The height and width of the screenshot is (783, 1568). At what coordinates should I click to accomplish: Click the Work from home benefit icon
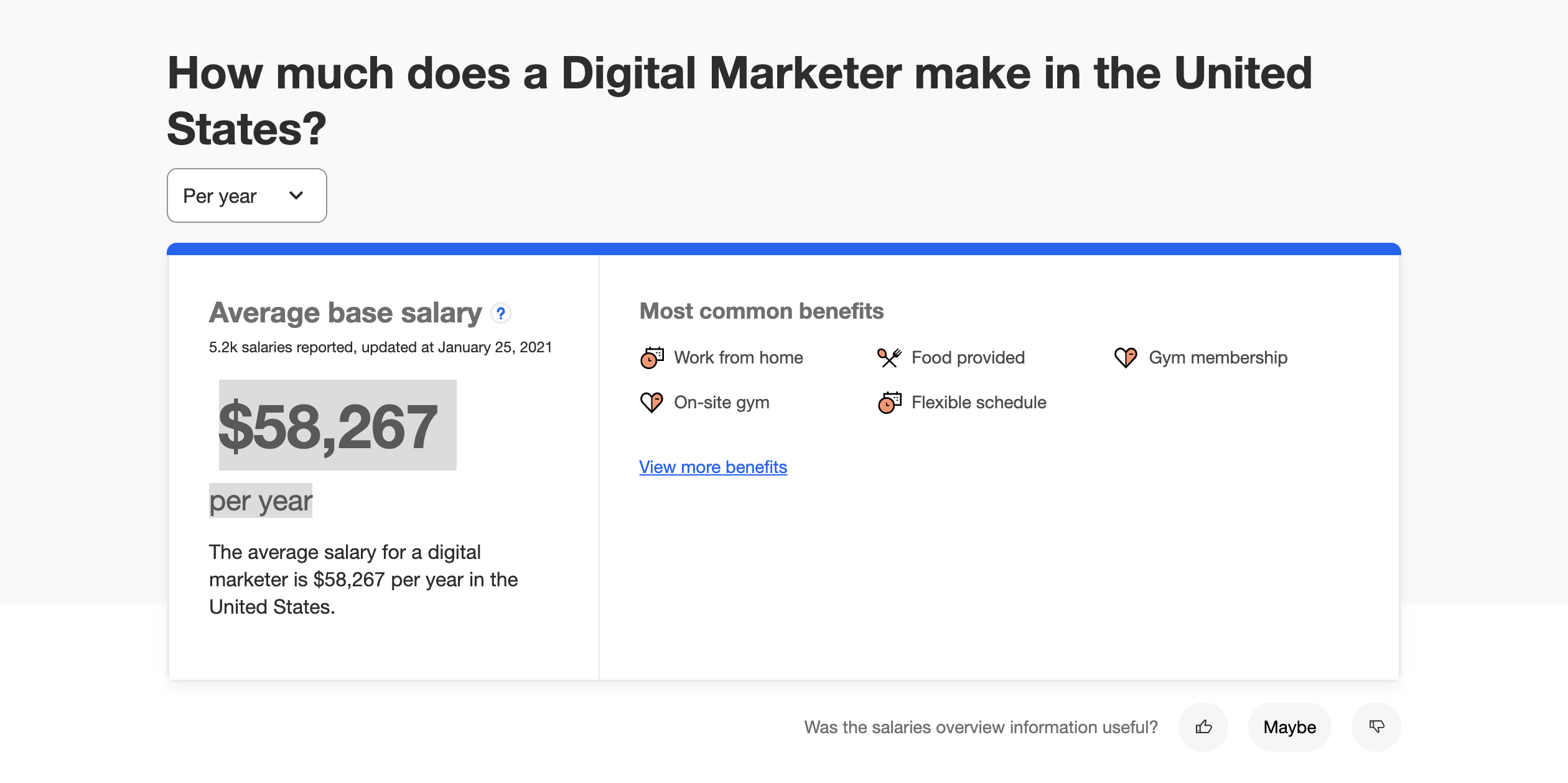tap(652, 358)
